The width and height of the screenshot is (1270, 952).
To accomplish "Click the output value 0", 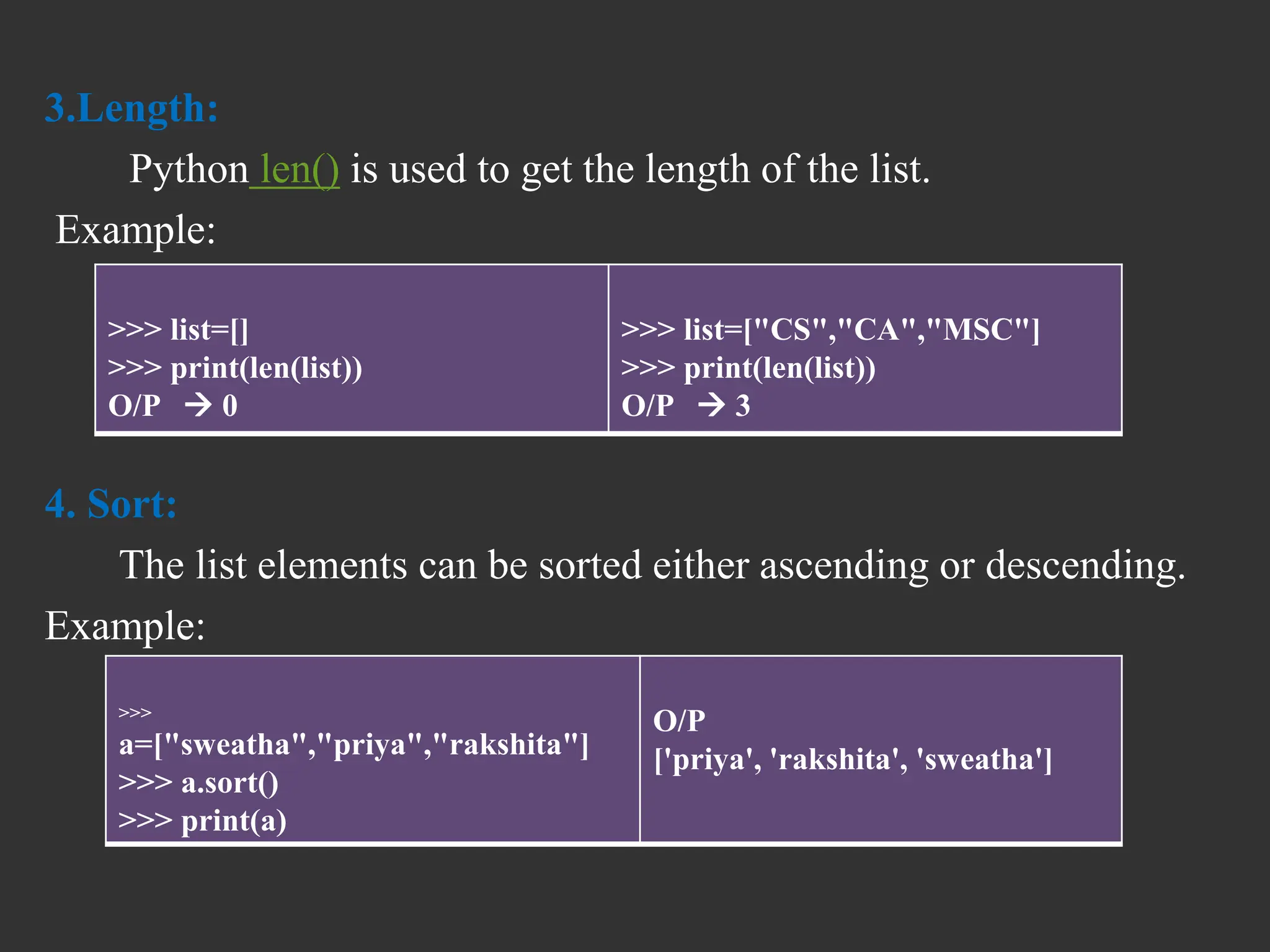I will [230, 406].
